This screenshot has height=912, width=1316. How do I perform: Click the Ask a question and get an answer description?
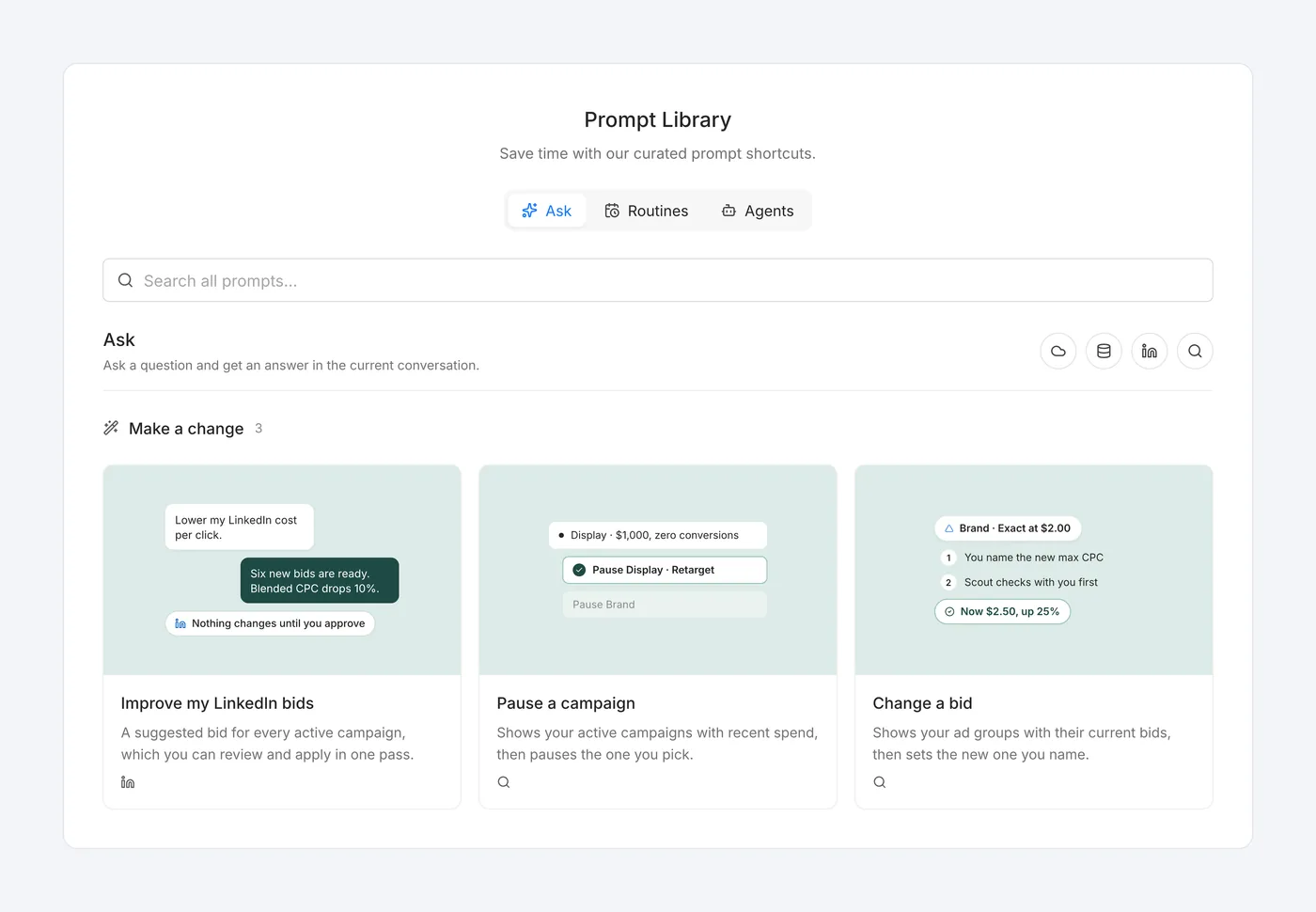(291, 366)
